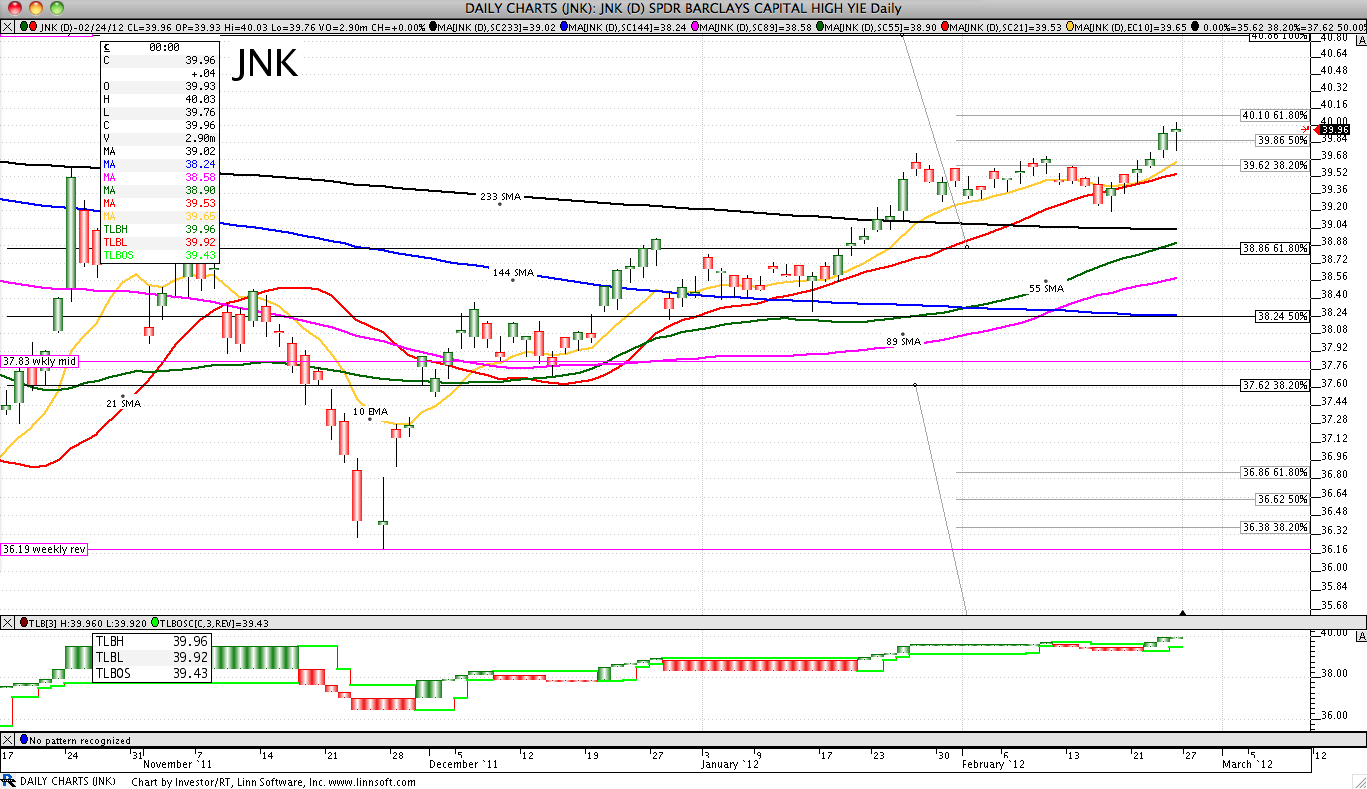The height and width of the screenshot is (789, 1367).
Task: Select the '36.86 61.80%' Fibonacci label
Action: coord(1274,472)
